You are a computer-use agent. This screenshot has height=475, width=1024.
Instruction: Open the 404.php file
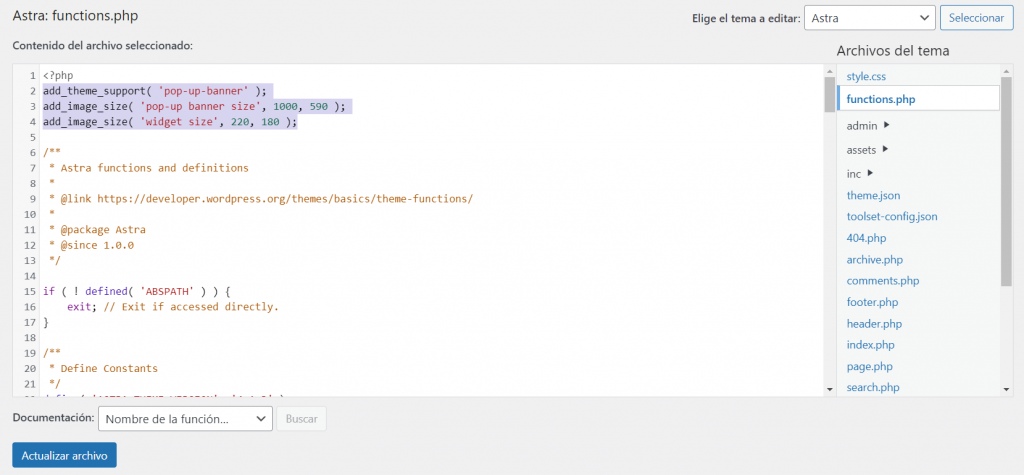pyautogui.click(x=866, y=238)
